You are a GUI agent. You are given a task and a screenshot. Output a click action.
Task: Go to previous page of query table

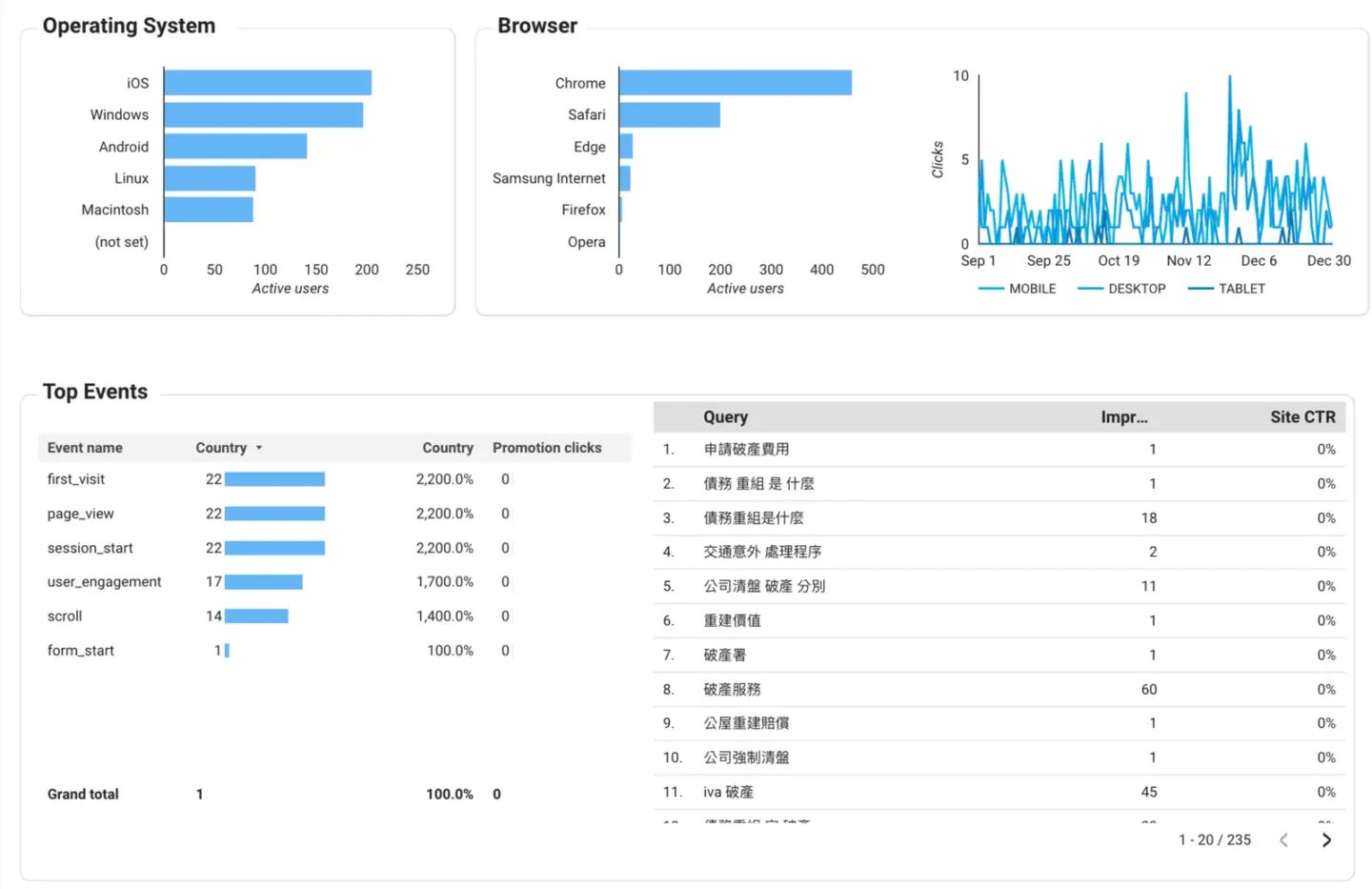coord(1283,839)
